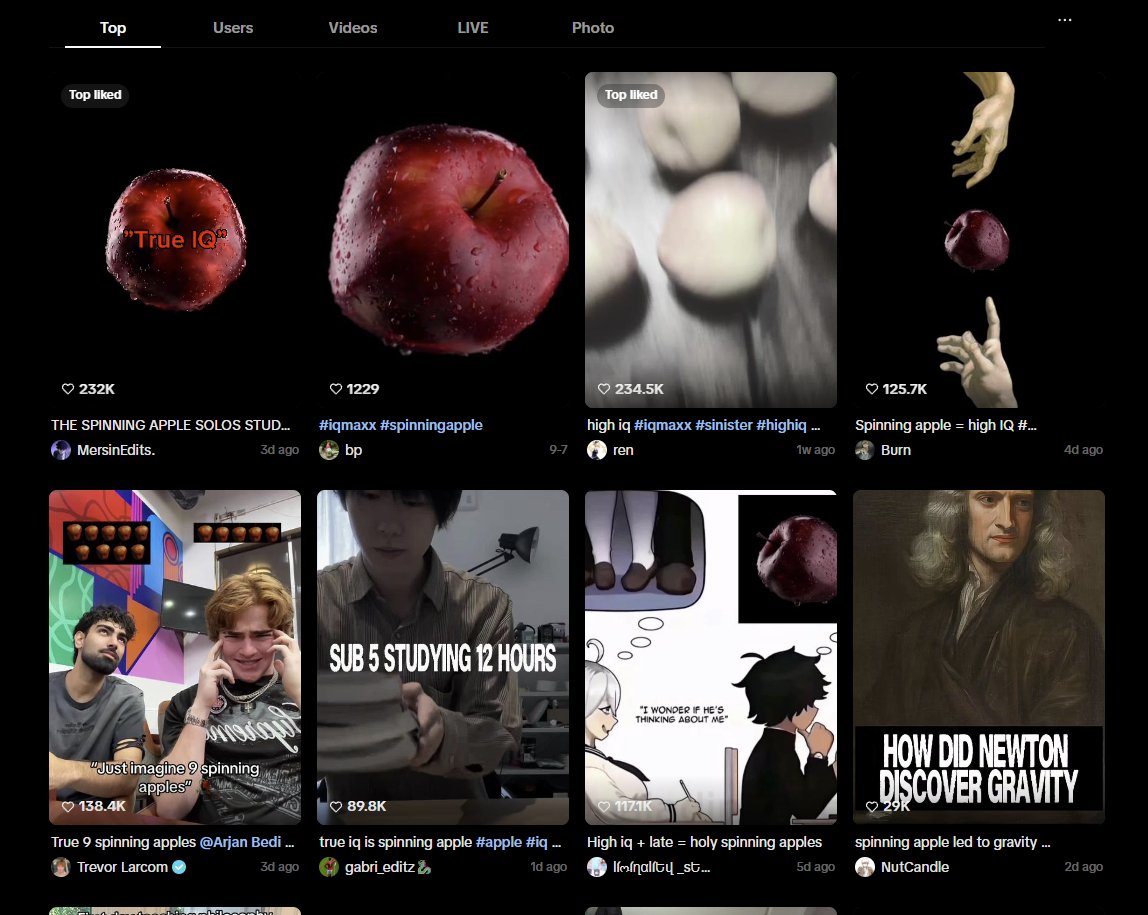Click the 1w ago timestamp beside ren
1148x915 pixels.
816,450
